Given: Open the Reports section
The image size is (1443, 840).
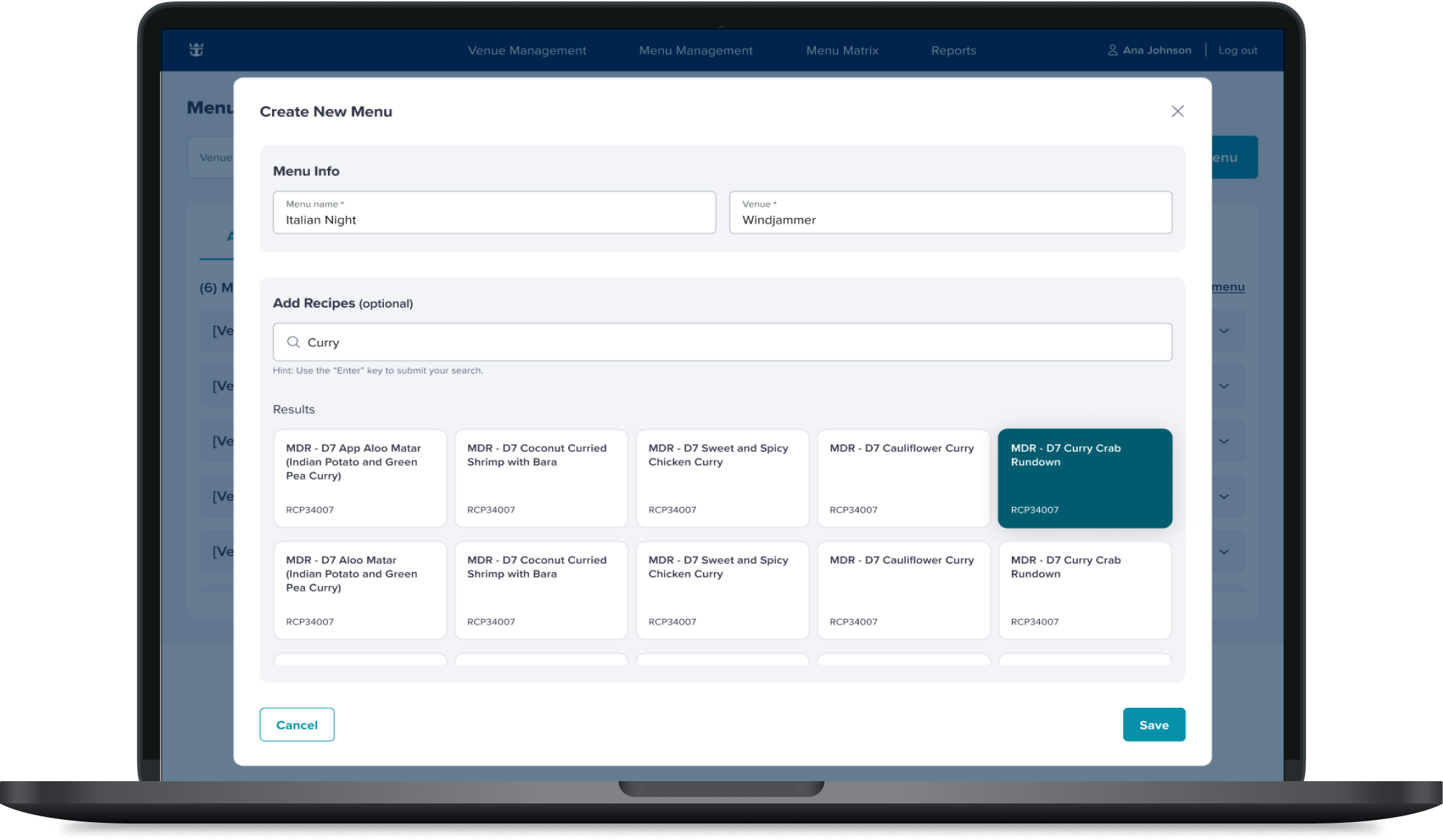Looking at the screenshot, I should (x=953, y=50).
